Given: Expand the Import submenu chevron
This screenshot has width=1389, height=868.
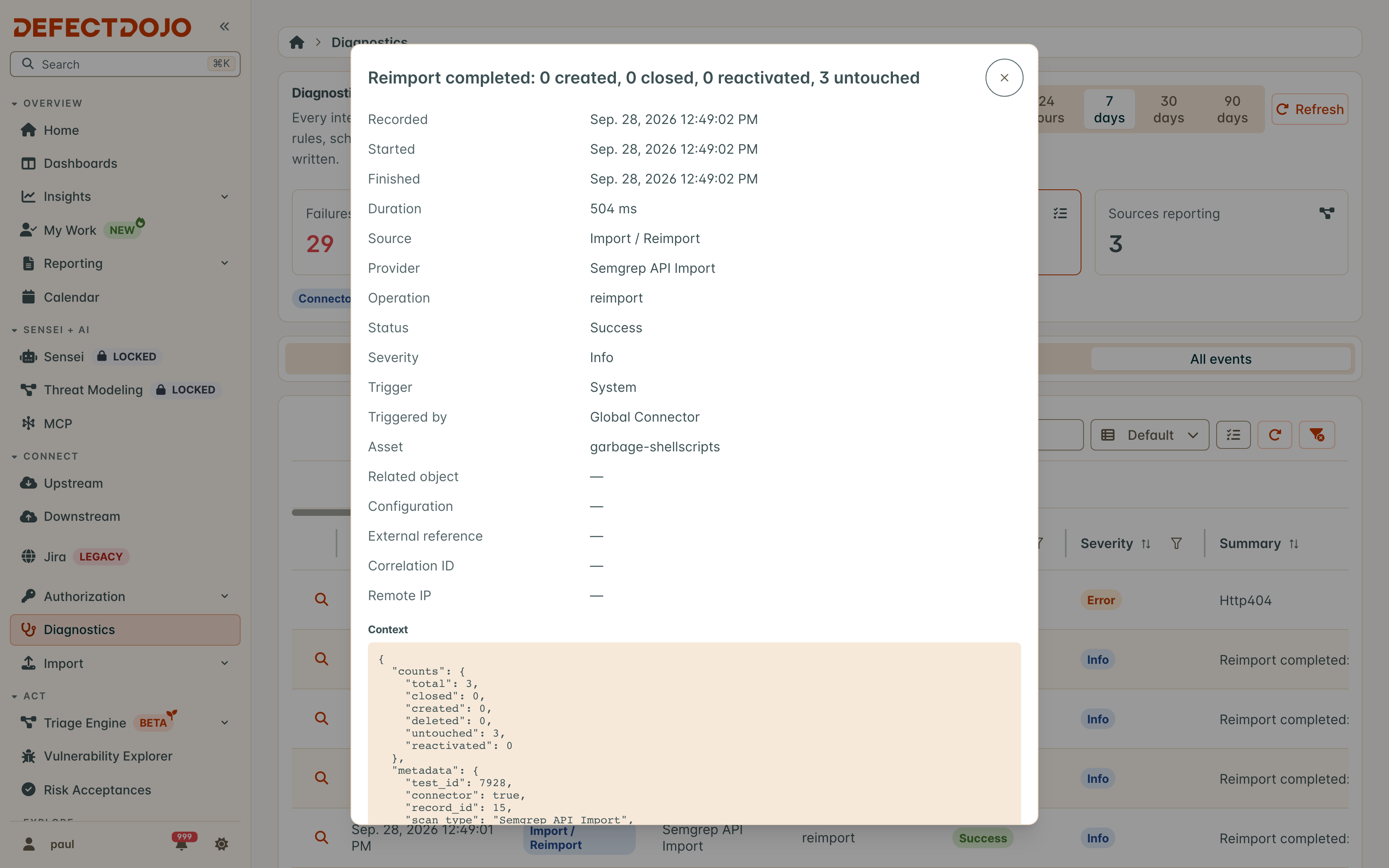Looking at the screenshot, I should [x=224, y=663].
